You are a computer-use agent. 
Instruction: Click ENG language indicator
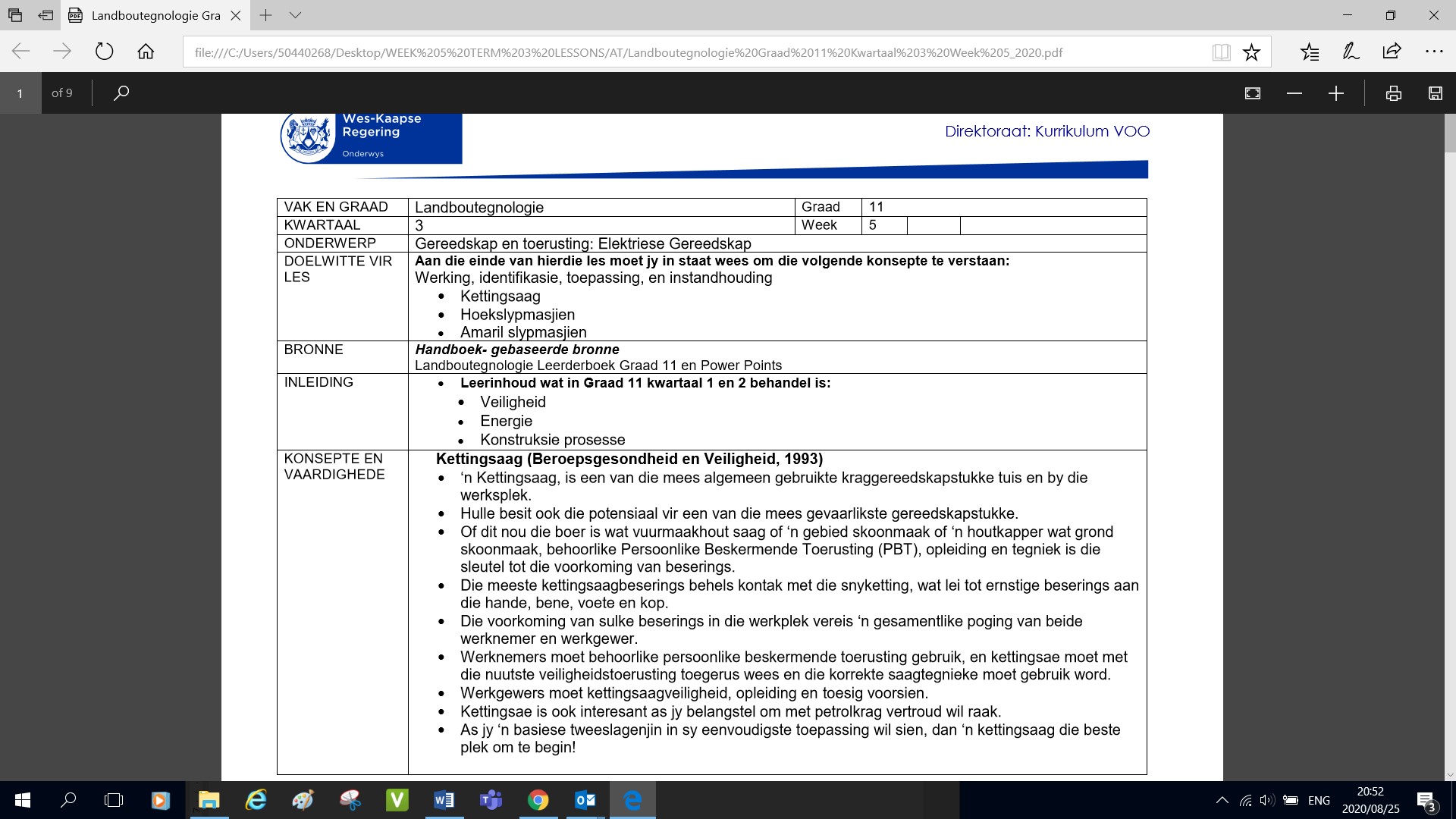click(1319, 800)
